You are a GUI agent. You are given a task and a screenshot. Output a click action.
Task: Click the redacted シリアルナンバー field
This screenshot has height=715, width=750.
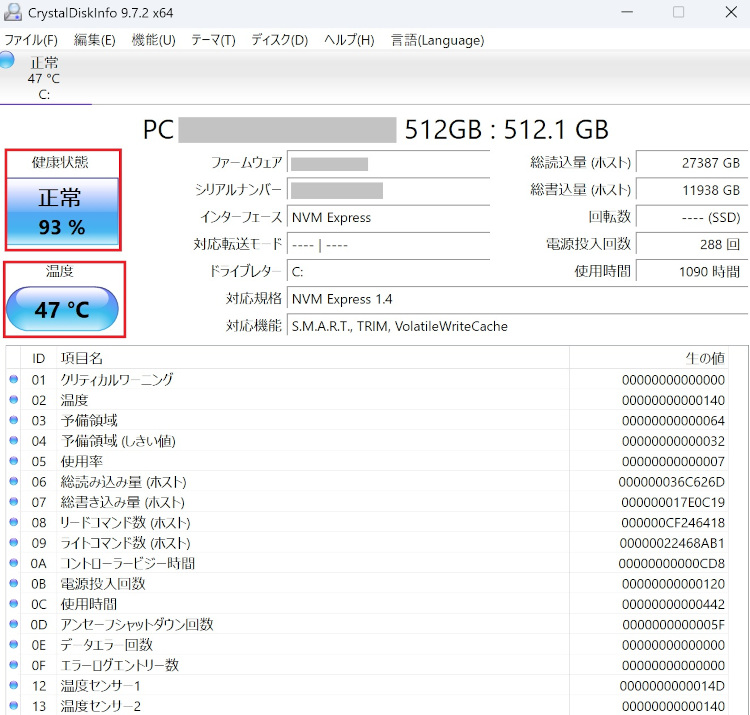click(389, 190)
